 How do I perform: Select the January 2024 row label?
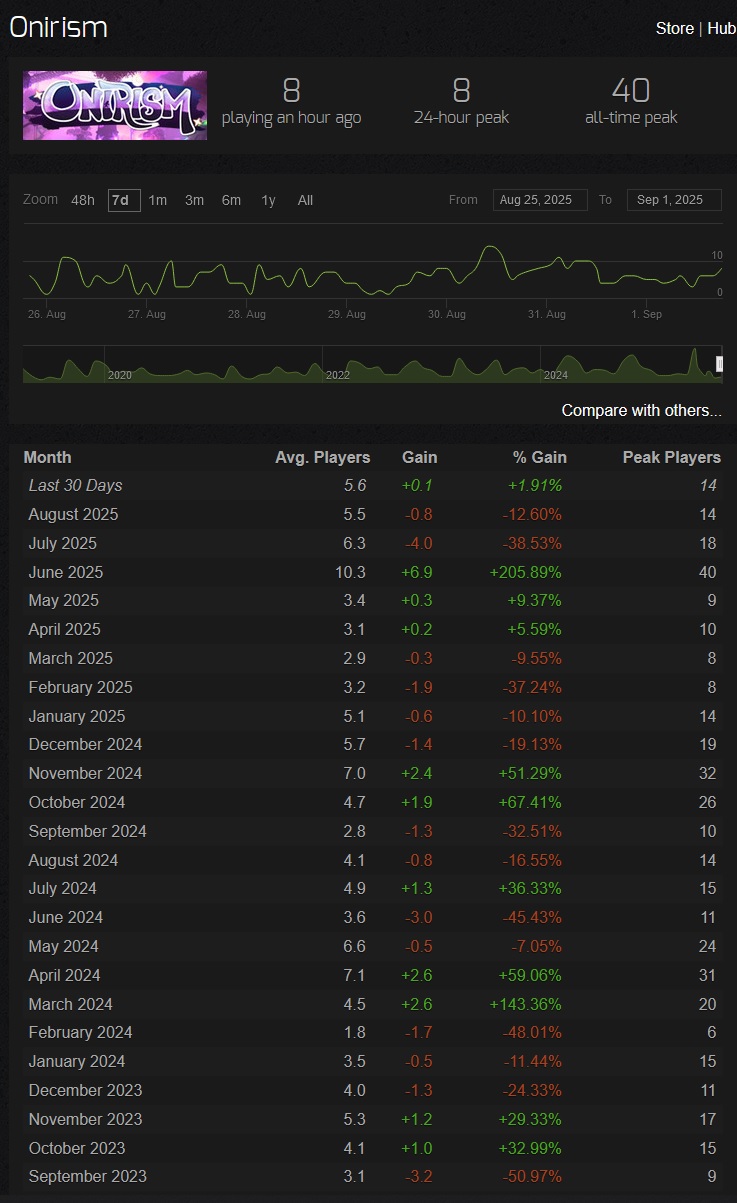click(x=77, y=1061)
